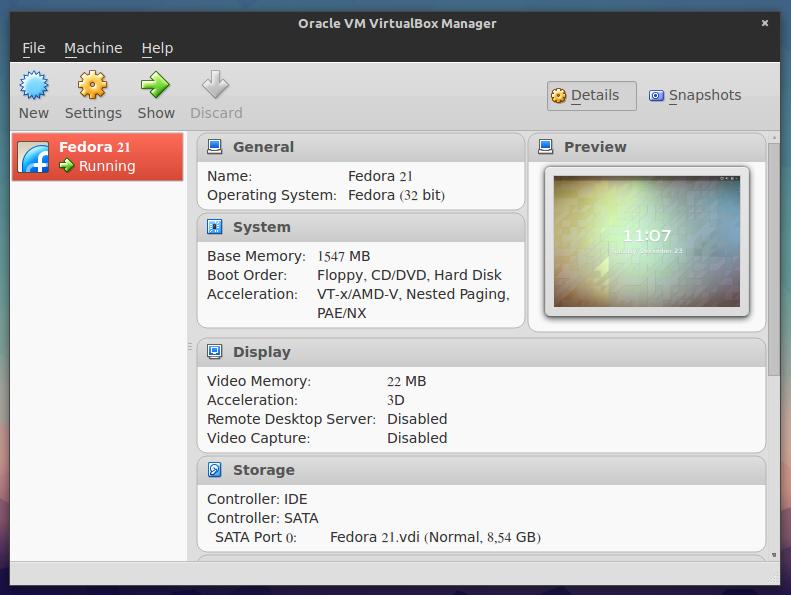The height and width of the screenshot is (595, 791).
Task: Click the Display section monitor icon
Action: tap(214, 352)
